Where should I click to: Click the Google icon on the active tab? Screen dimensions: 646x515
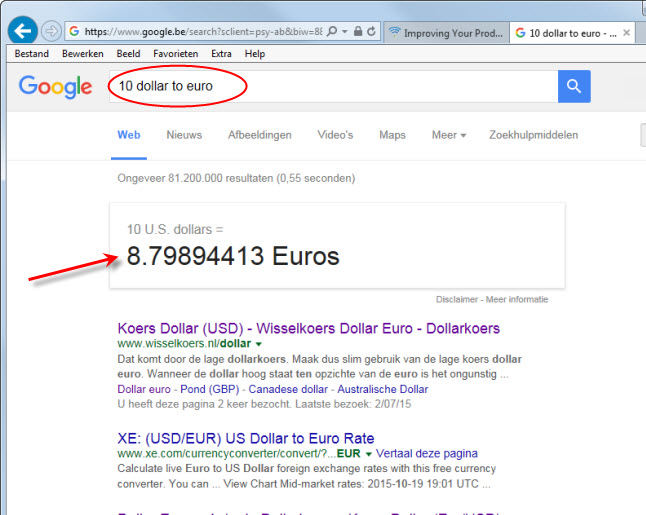tap(520, 33)
